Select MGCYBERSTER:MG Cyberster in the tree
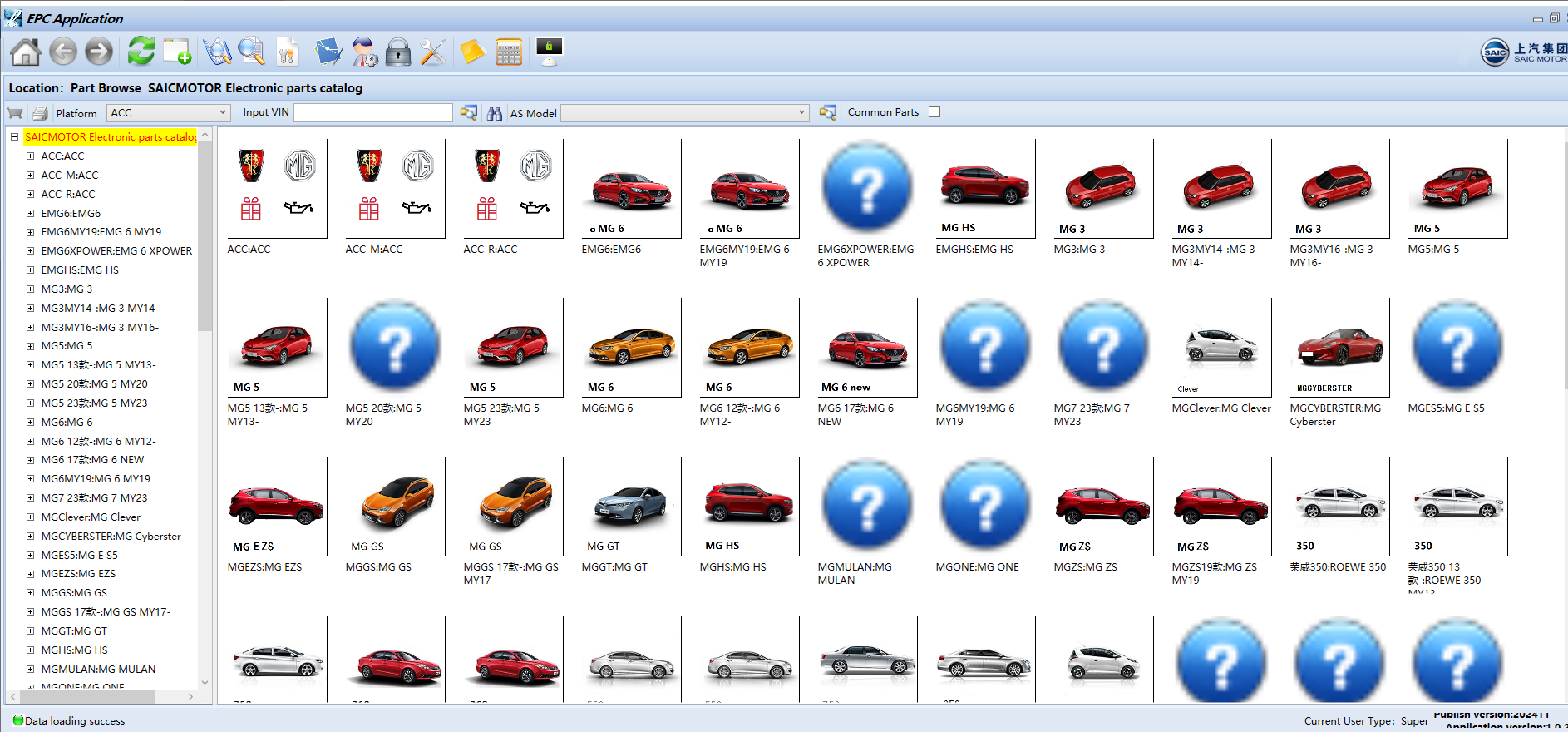This screenshot has height=732, width=1568. tap(111, 536)
